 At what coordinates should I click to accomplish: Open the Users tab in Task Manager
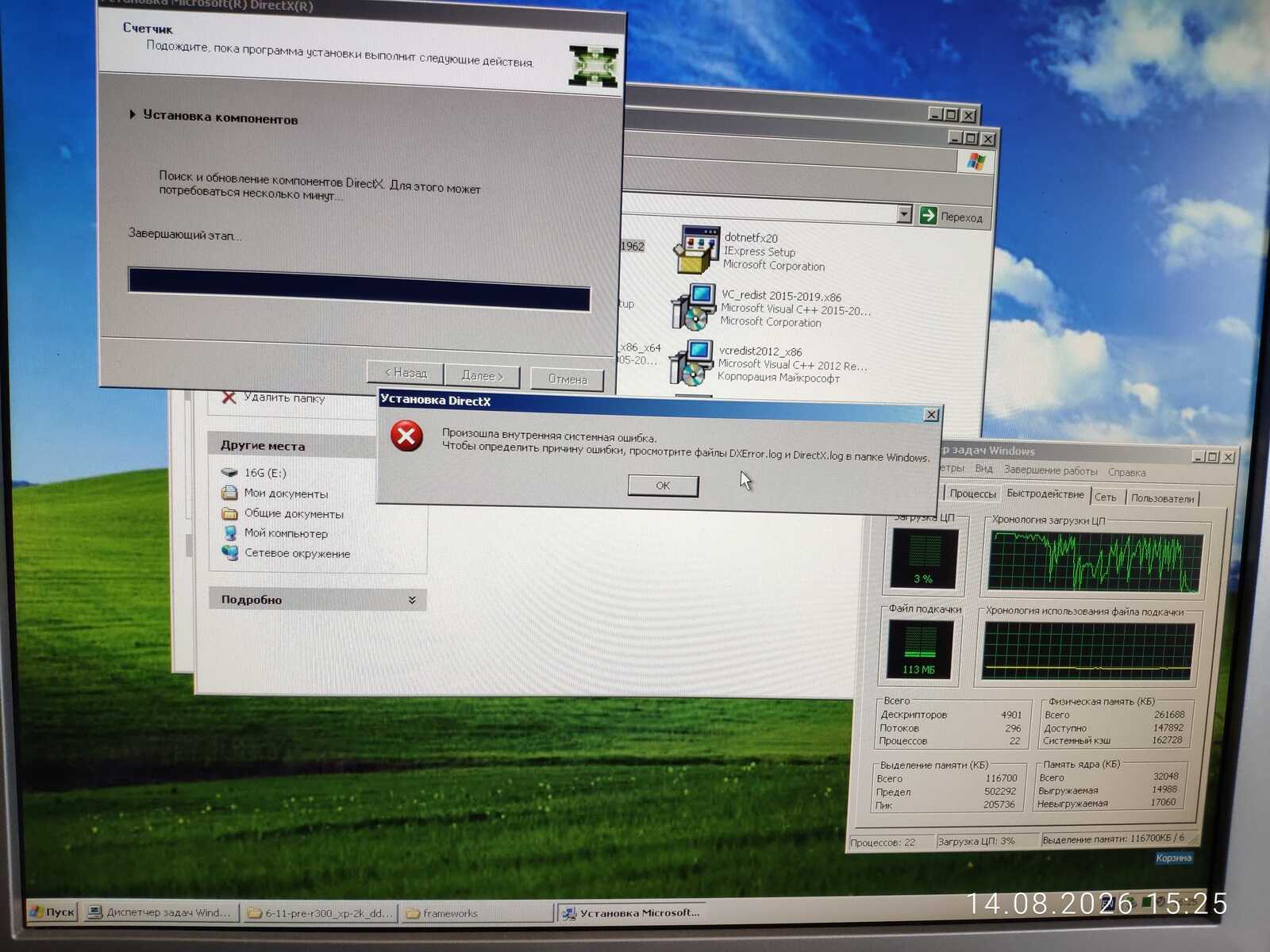click(1162, 498)
